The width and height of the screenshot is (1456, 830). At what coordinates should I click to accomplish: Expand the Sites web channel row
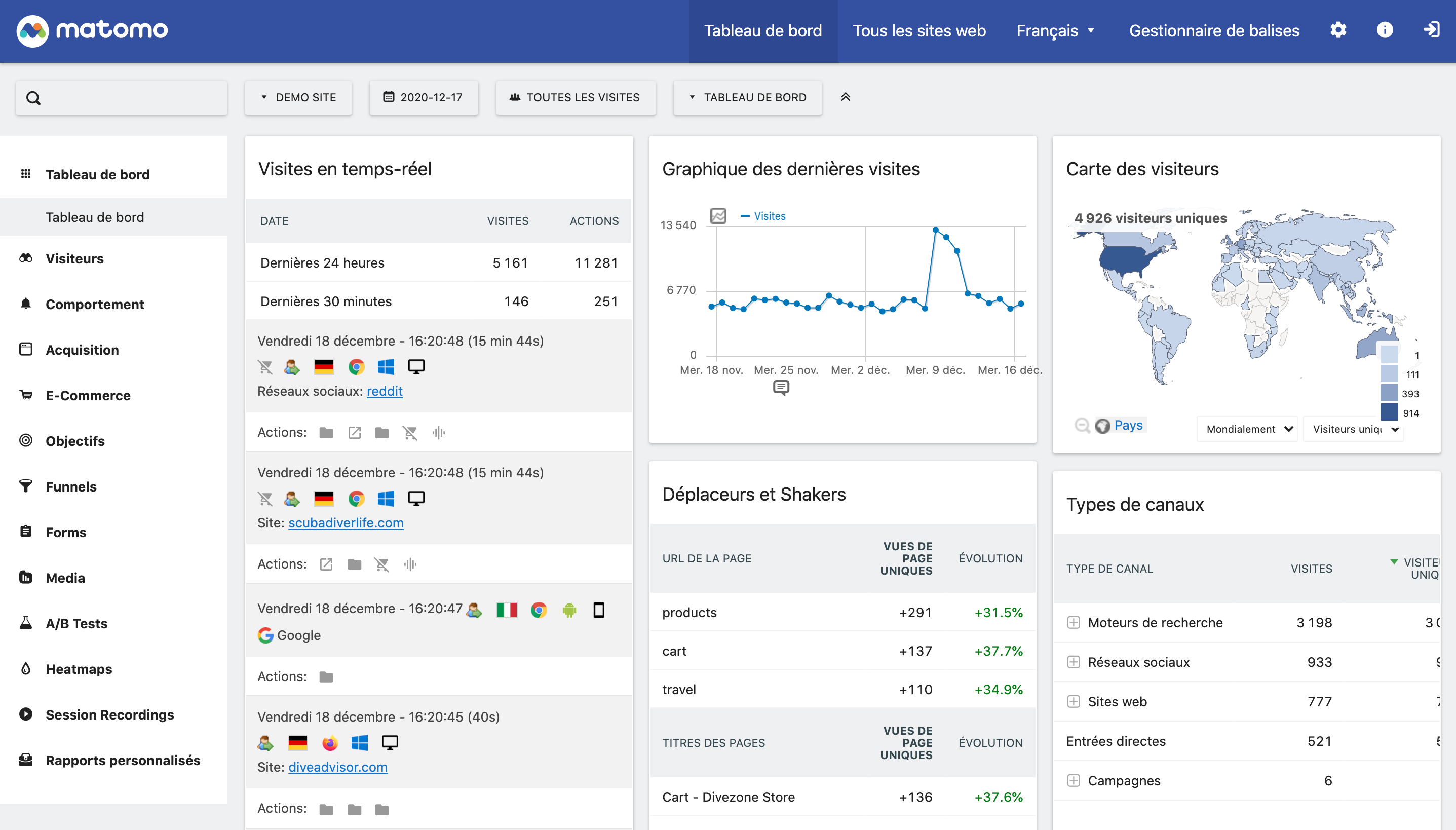coord(1074,702)
